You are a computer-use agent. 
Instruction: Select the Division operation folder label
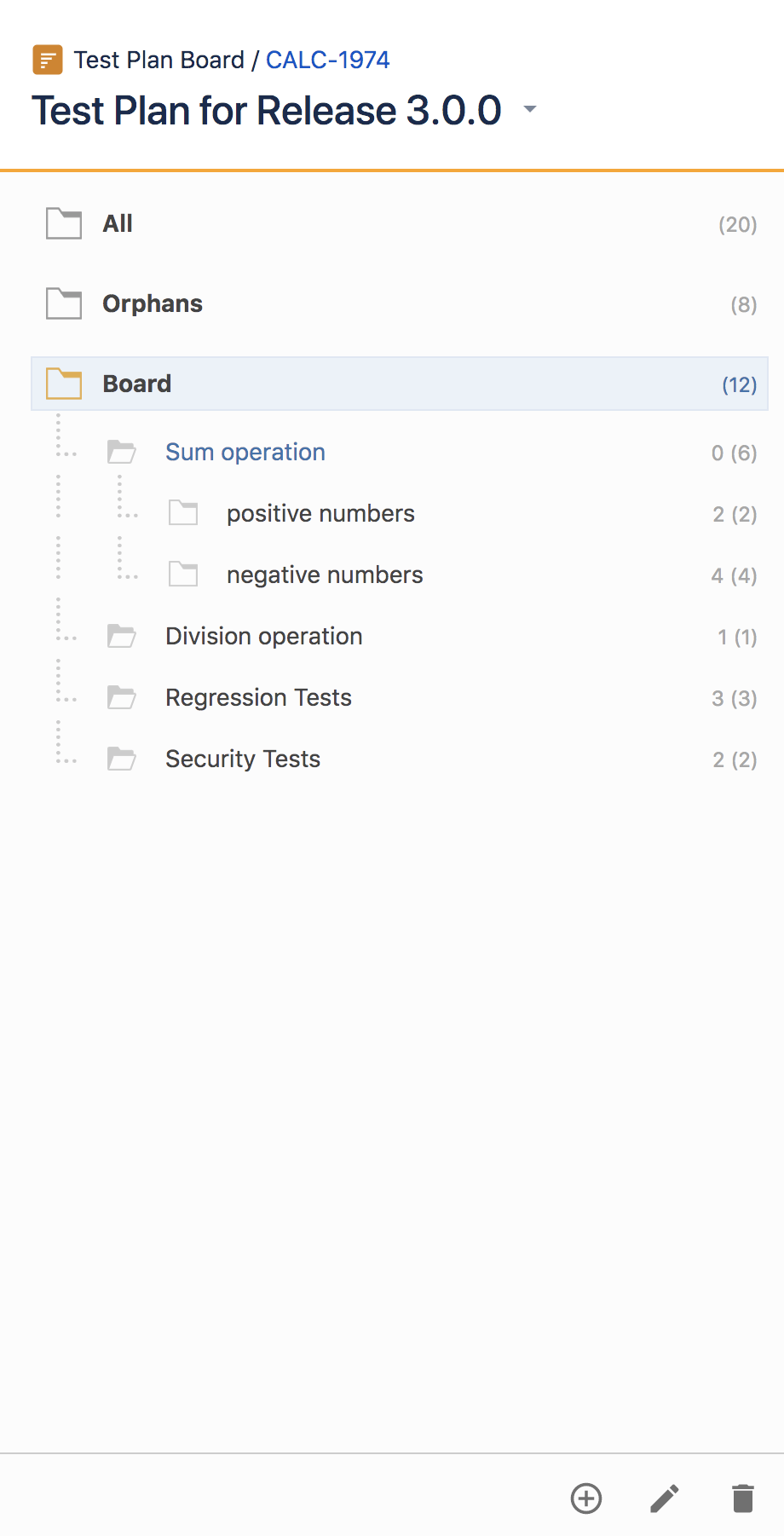point(264,636)
